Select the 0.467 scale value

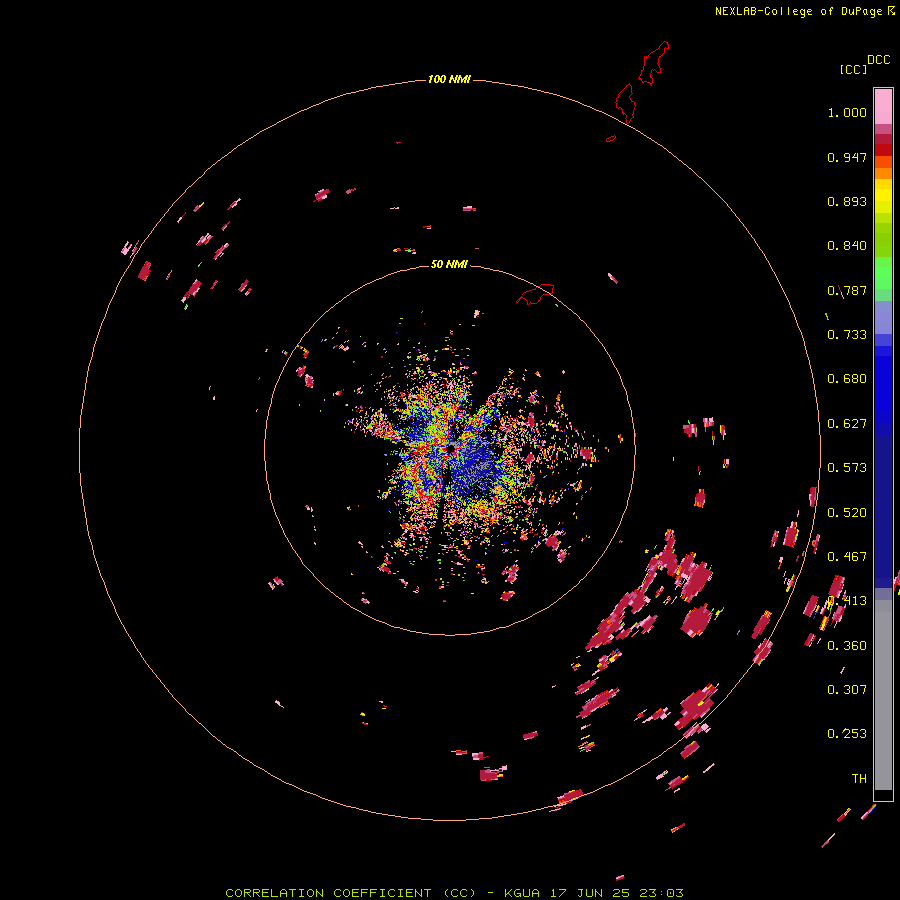pos(847,557)
